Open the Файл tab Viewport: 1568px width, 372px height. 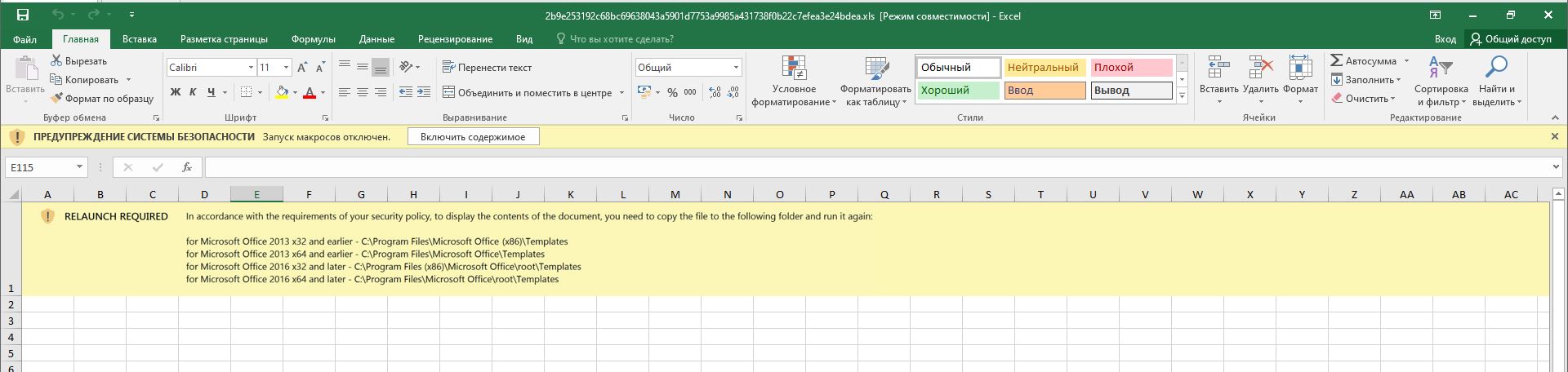coord(24,39)
